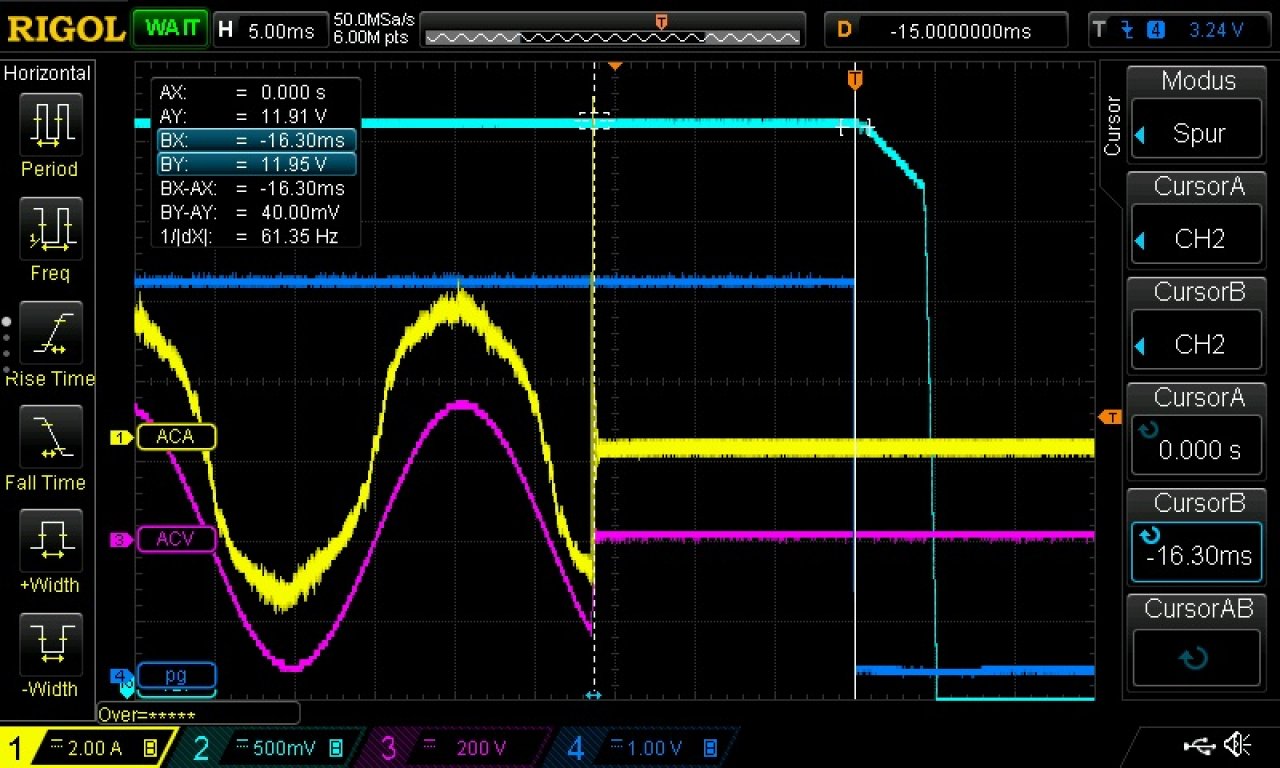Toggle channel 3 200 V tab
Viewport: 1280px width, 768px height.
coord(456,748)
